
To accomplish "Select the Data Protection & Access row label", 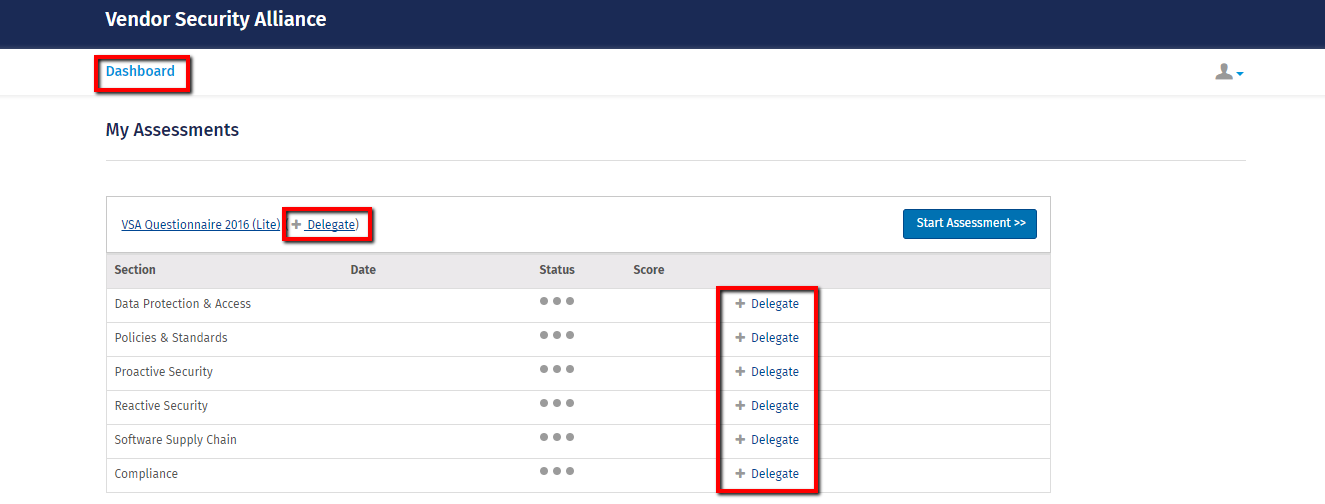I will pos(183,304).
